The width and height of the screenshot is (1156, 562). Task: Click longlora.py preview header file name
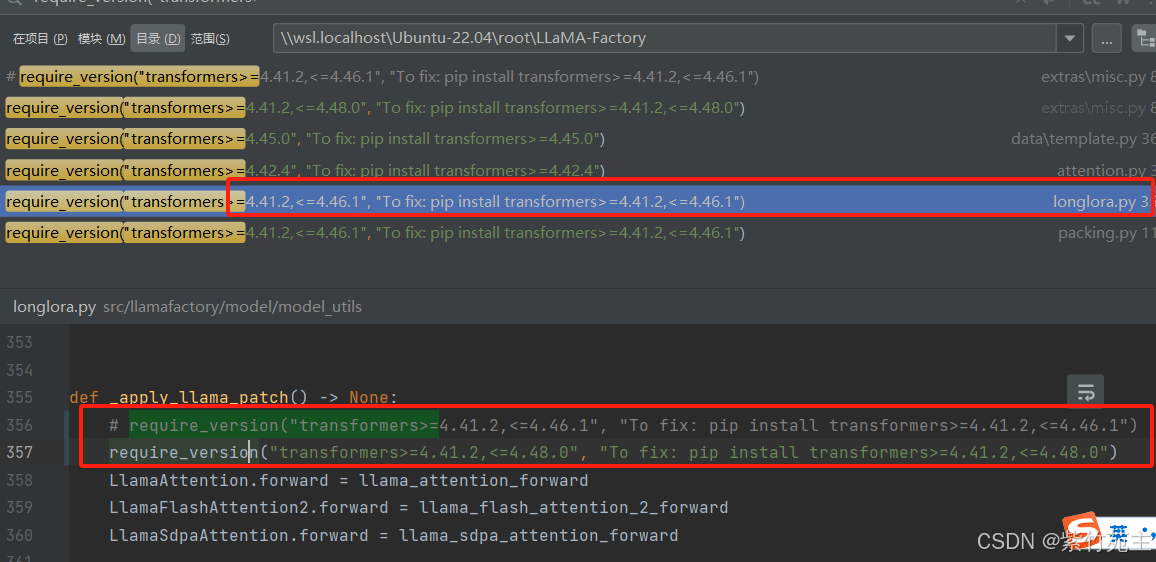pyautogui.click(x=55, y=307)
